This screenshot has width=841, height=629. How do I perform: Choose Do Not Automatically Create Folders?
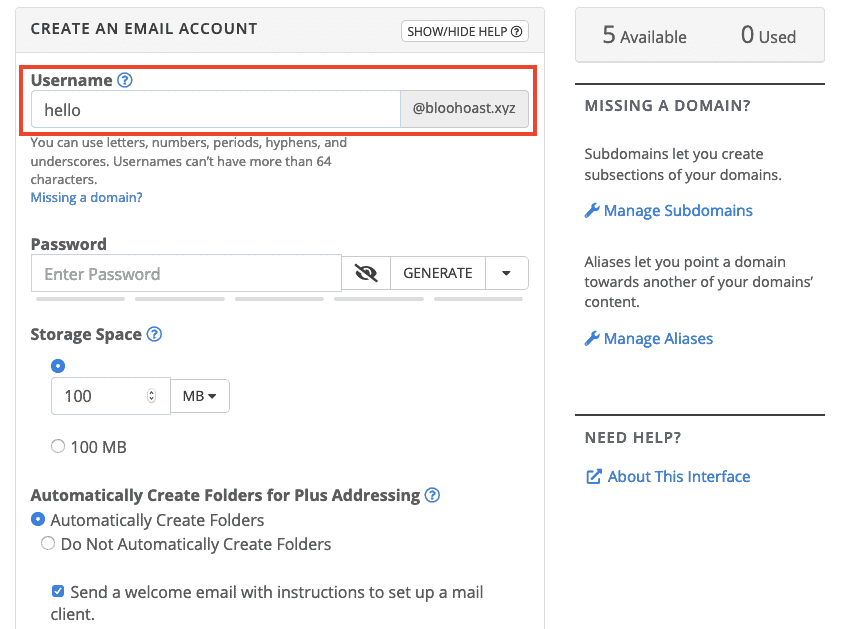click(x=48, y=544)
